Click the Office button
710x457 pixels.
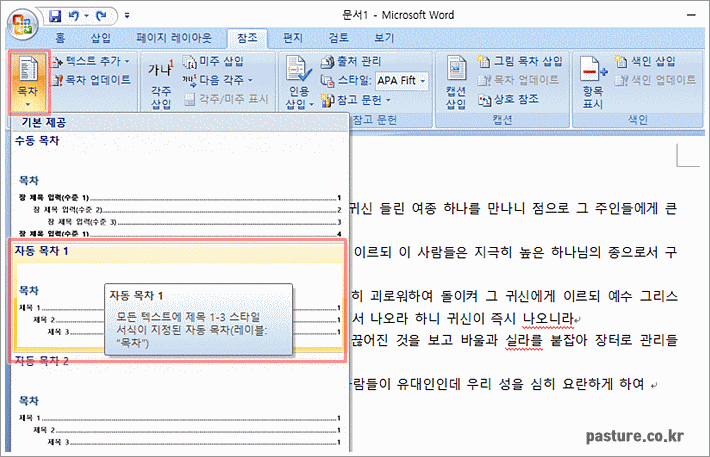coord(21,22)
